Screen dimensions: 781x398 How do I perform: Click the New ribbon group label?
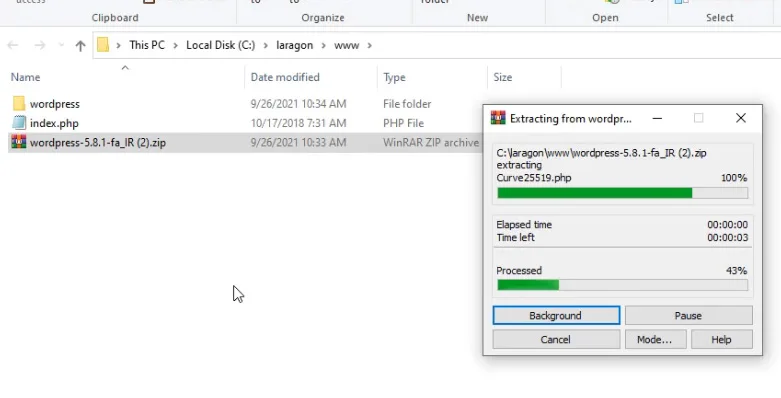click(x=477, y=17)
